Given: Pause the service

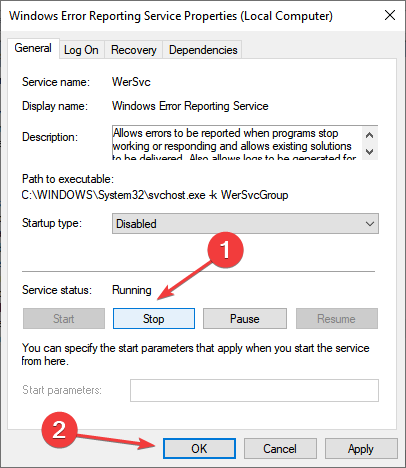Looking at the screenshot, I should coord(245,319).
